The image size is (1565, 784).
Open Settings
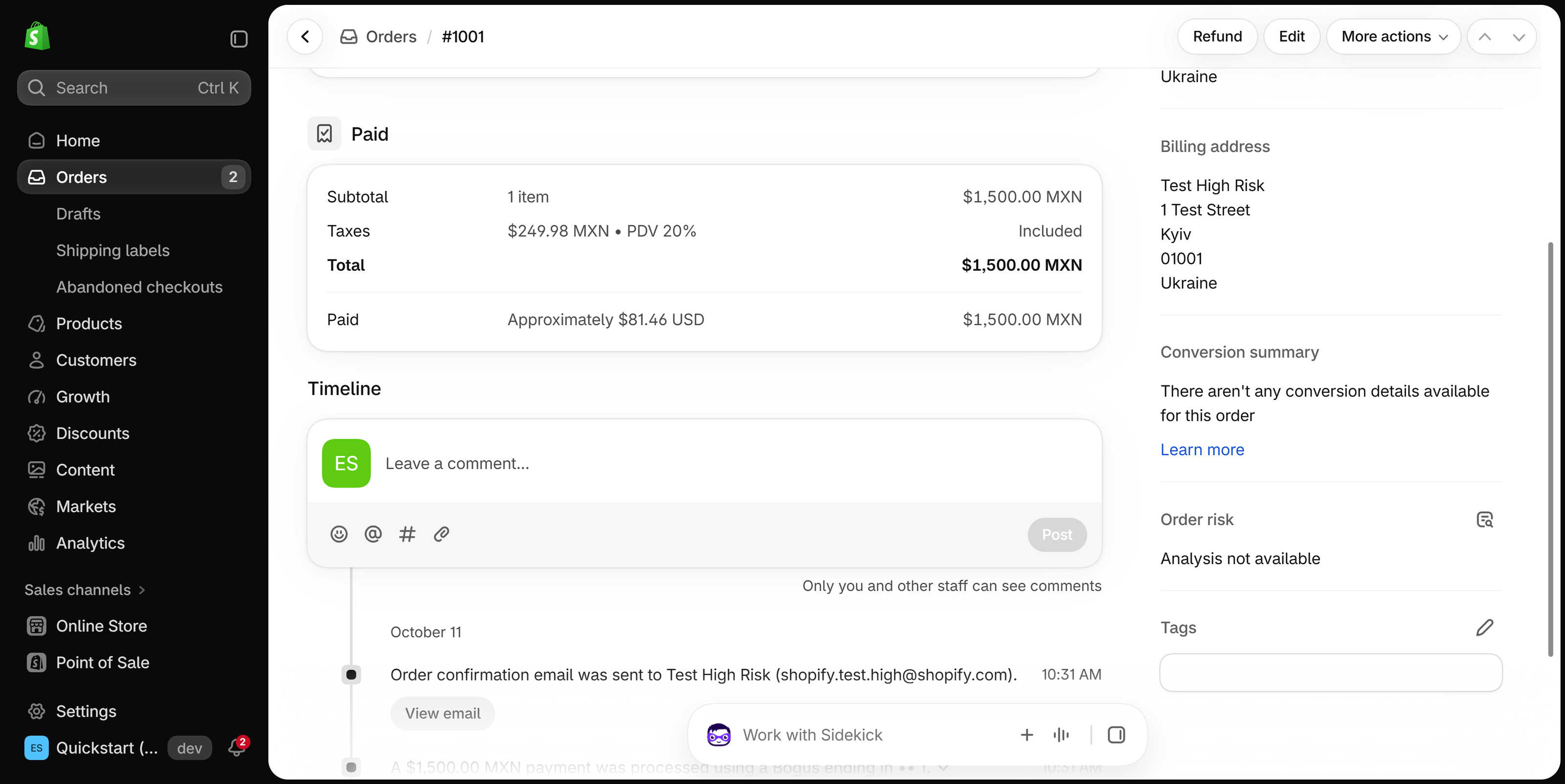(134, 711)
